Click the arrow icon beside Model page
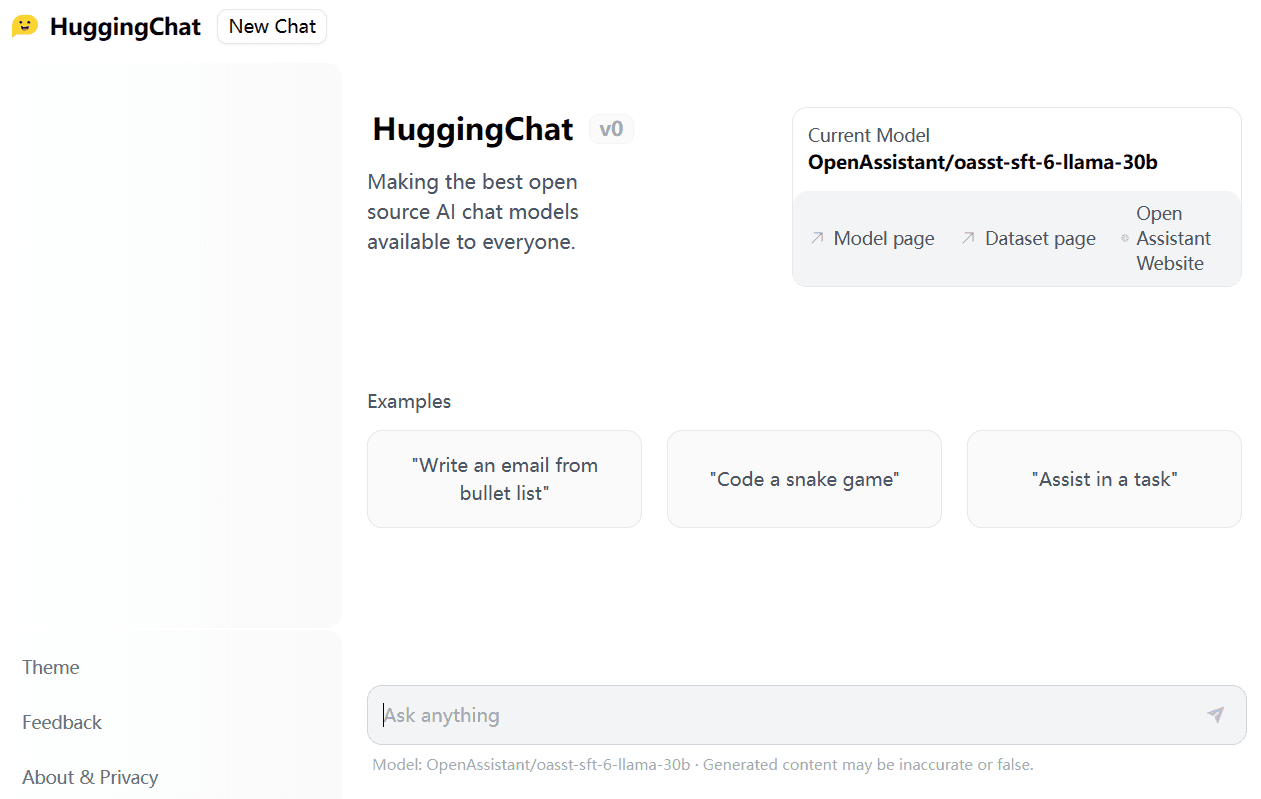The width and height of the screenshot is (1261, 799). pos(816,238)
